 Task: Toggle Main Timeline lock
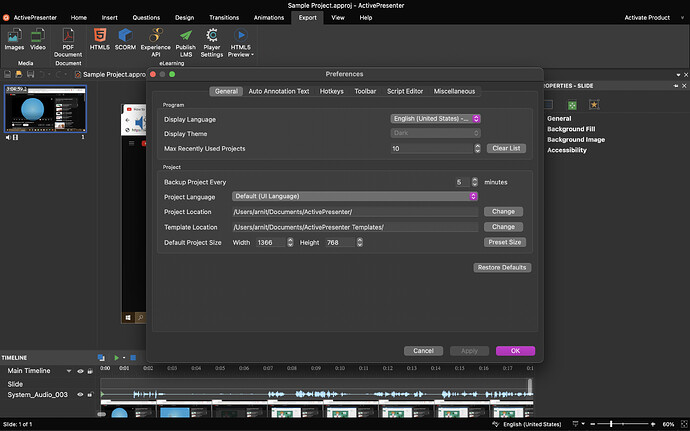tap(90, 371)
